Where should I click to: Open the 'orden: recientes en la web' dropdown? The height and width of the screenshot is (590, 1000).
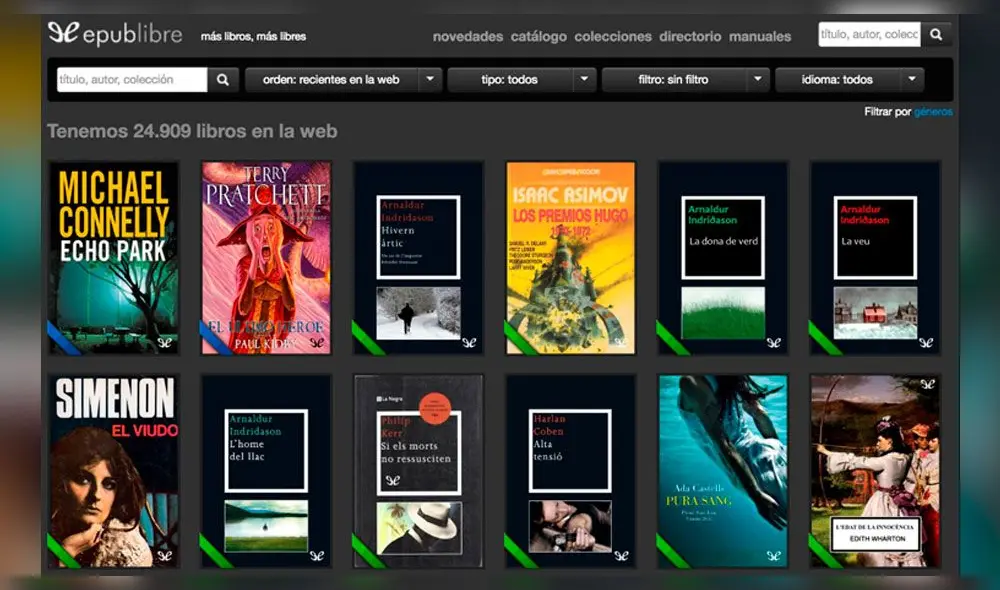coord(340,79)
